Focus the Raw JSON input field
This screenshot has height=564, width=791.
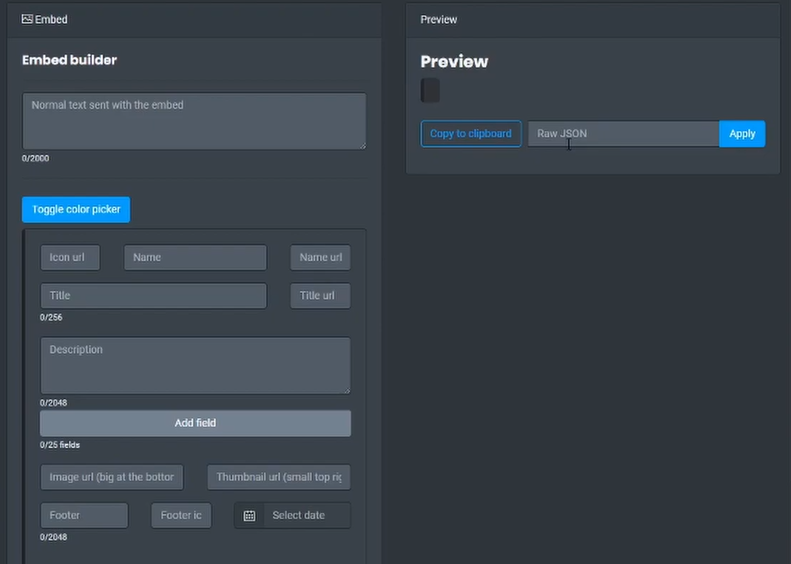[624, 134]
